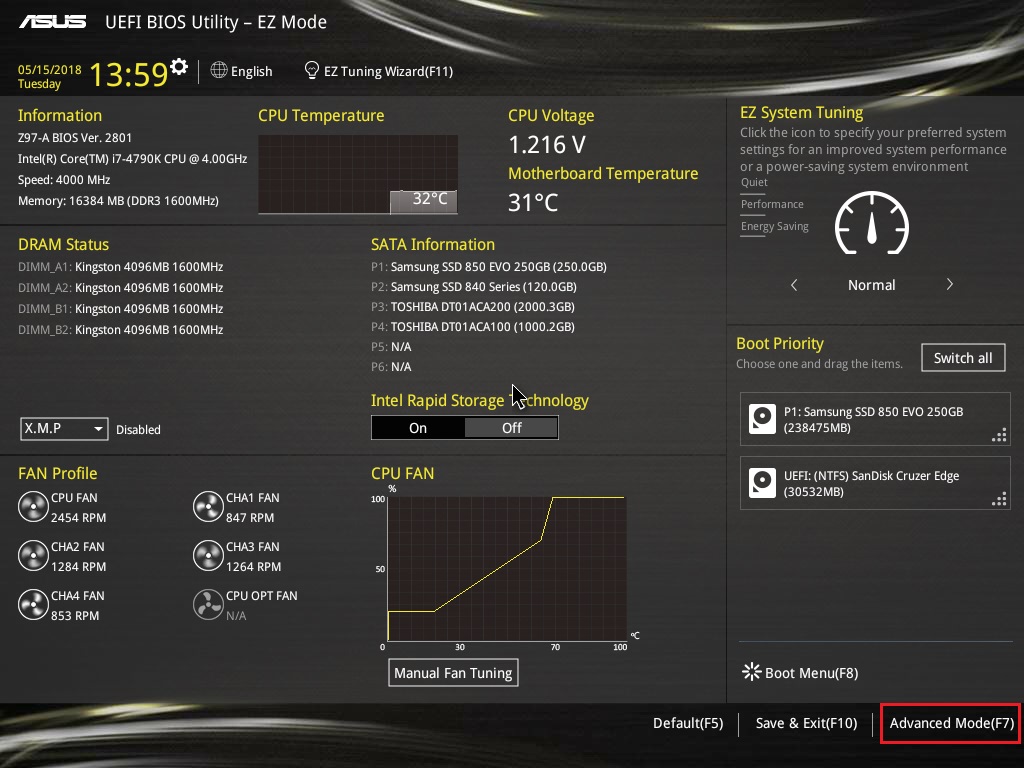Click the Speed: 4000 MHz text
Screen dimensions: 1024x768
point(64,180)
